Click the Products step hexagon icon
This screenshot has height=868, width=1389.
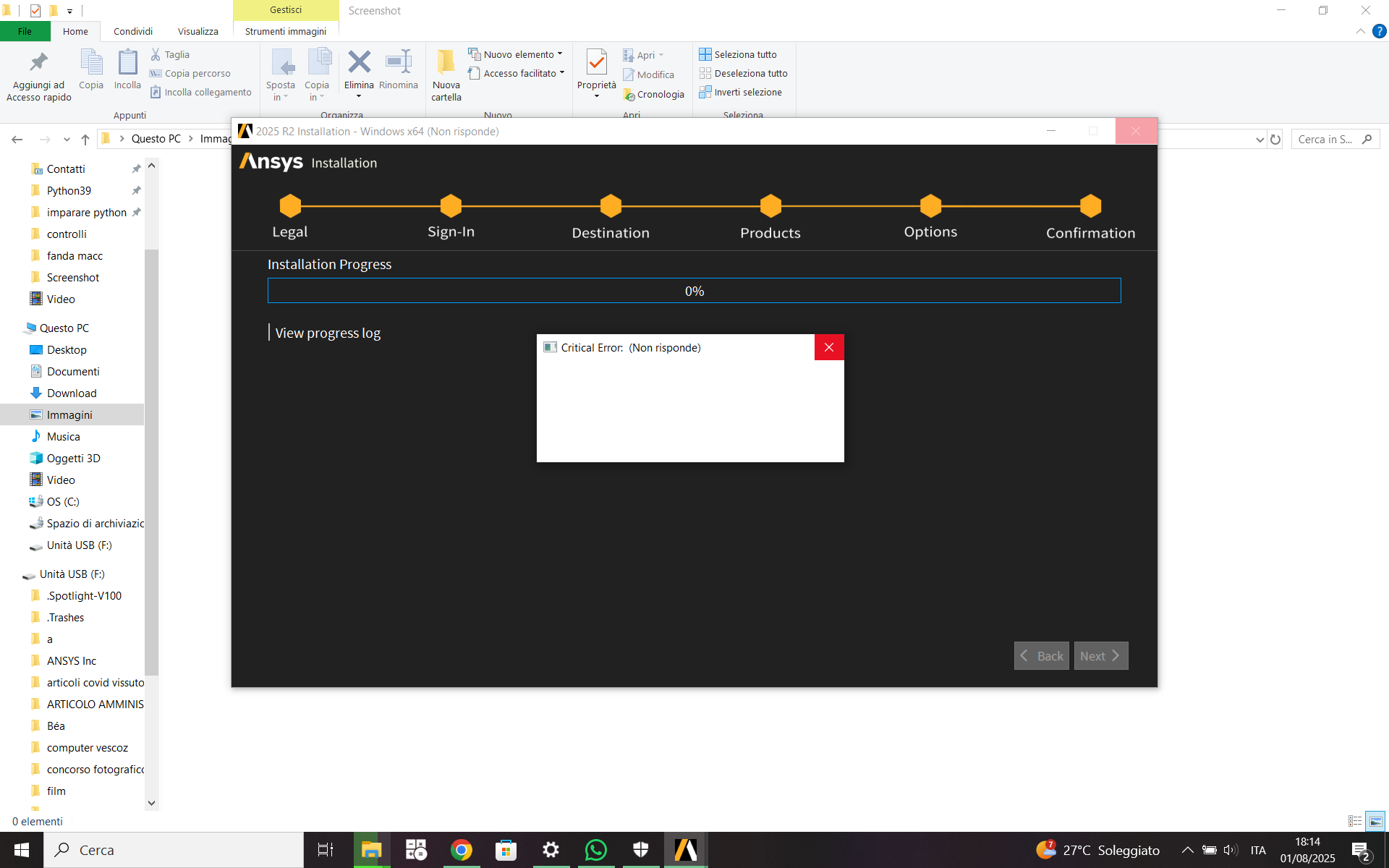(770, 206)
